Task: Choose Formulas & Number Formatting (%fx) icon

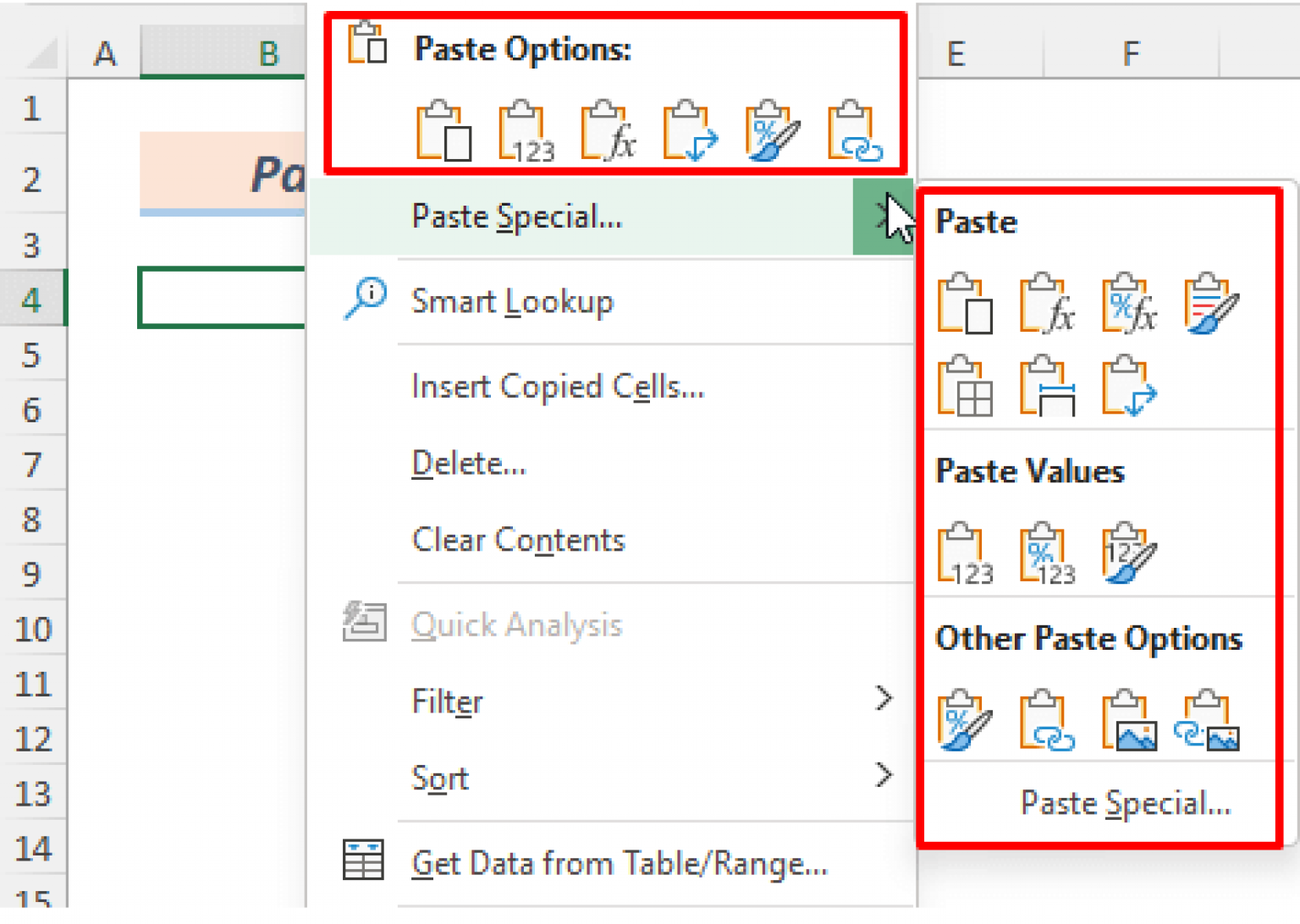Action: (x=1129, y=304)
